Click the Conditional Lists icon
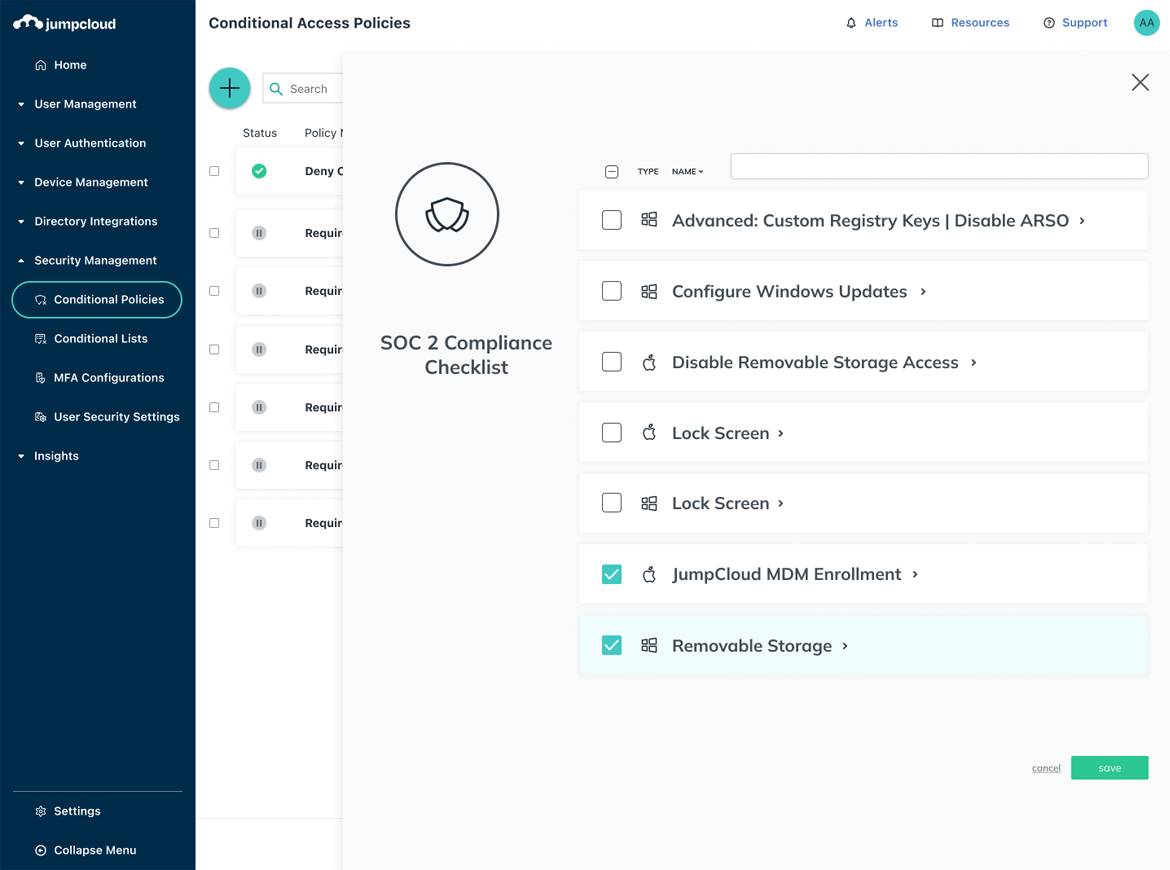 (41, 339)
